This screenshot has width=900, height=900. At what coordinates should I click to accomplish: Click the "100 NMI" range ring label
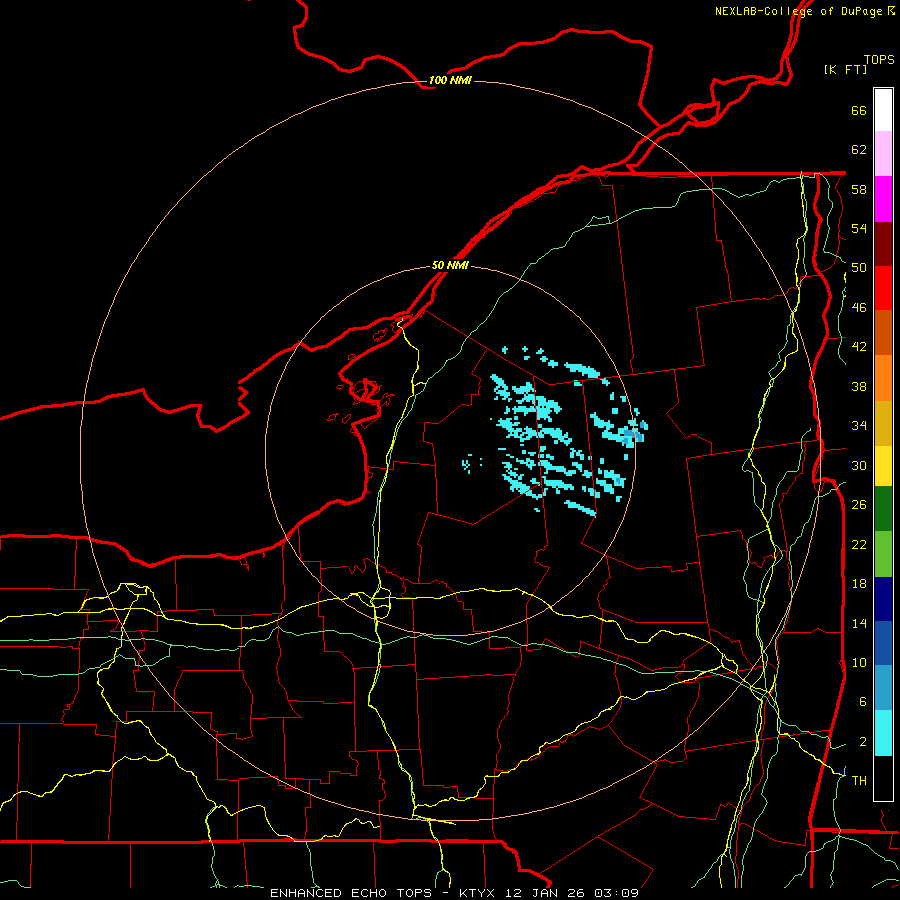[x=450, y=80]
